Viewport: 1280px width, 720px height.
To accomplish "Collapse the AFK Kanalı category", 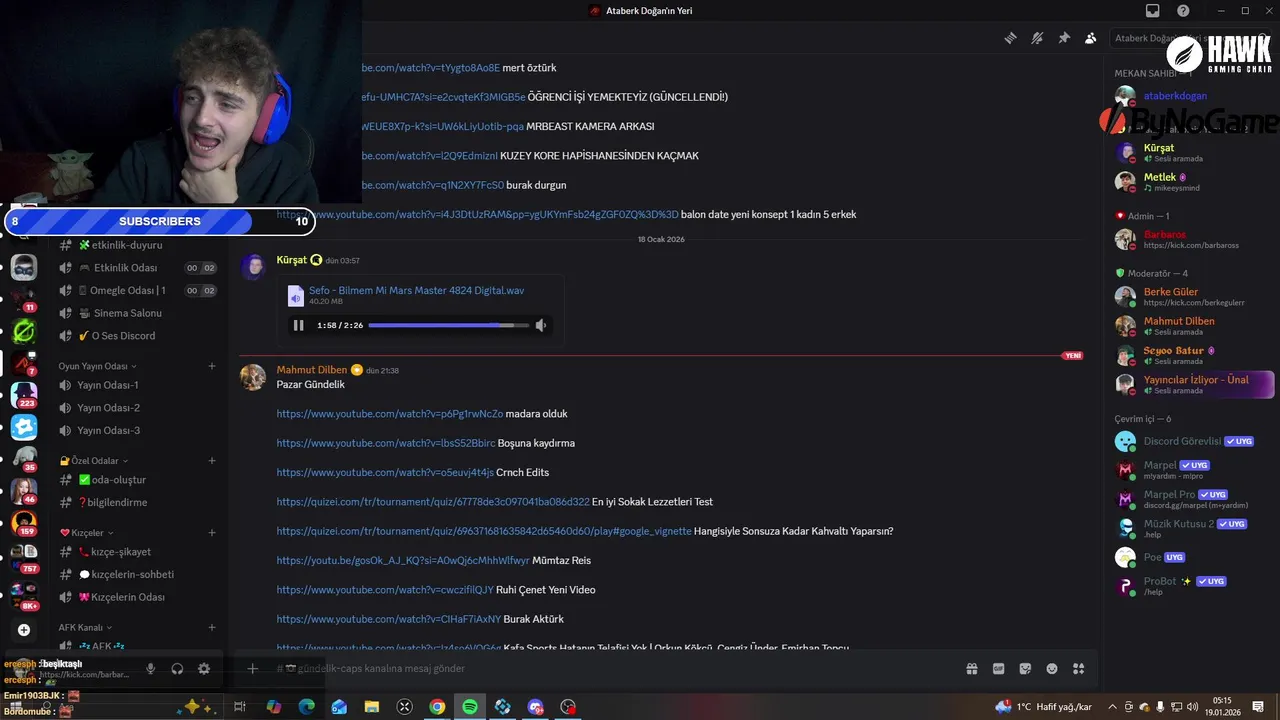I will pos(85,628).
